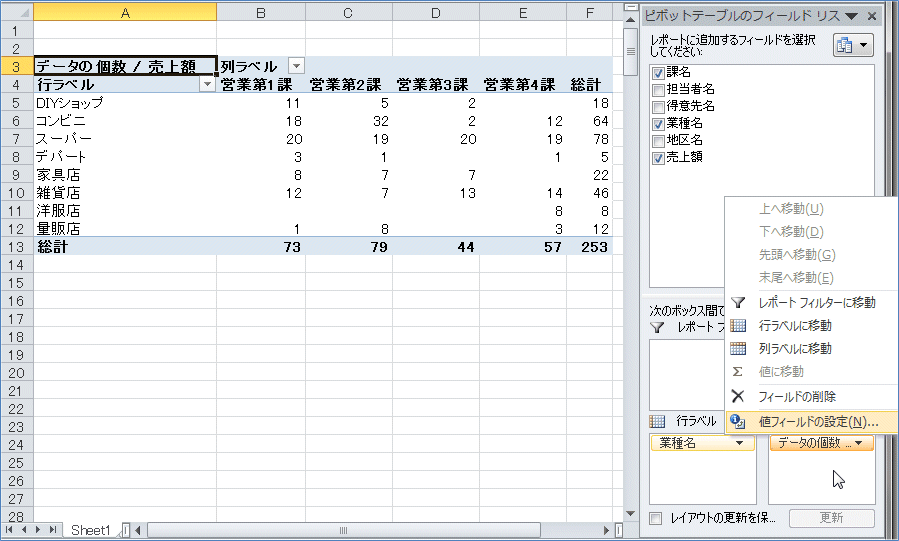The image size is (899, 541).
Task: Click the 更新 button
Action: [831, 518]
